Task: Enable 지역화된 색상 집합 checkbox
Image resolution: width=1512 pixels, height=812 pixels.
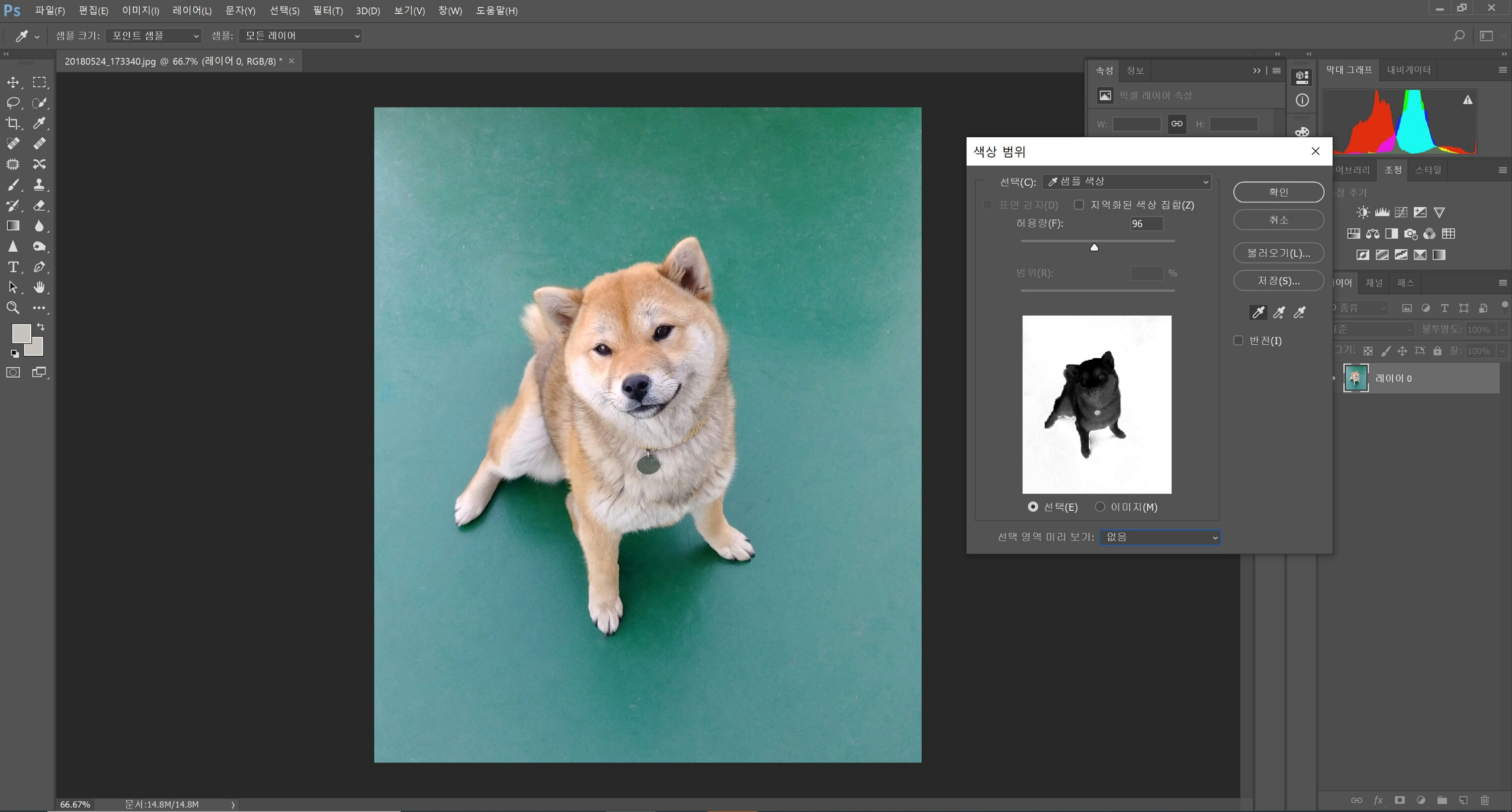Action: (x=1079, y=205)
